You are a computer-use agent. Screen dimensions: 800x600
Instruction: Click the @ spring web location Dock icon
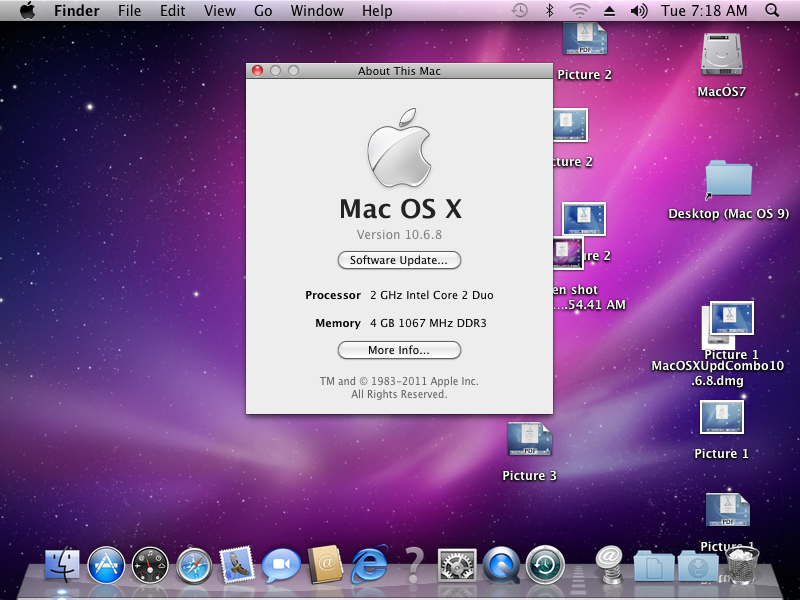click(609, 564)
